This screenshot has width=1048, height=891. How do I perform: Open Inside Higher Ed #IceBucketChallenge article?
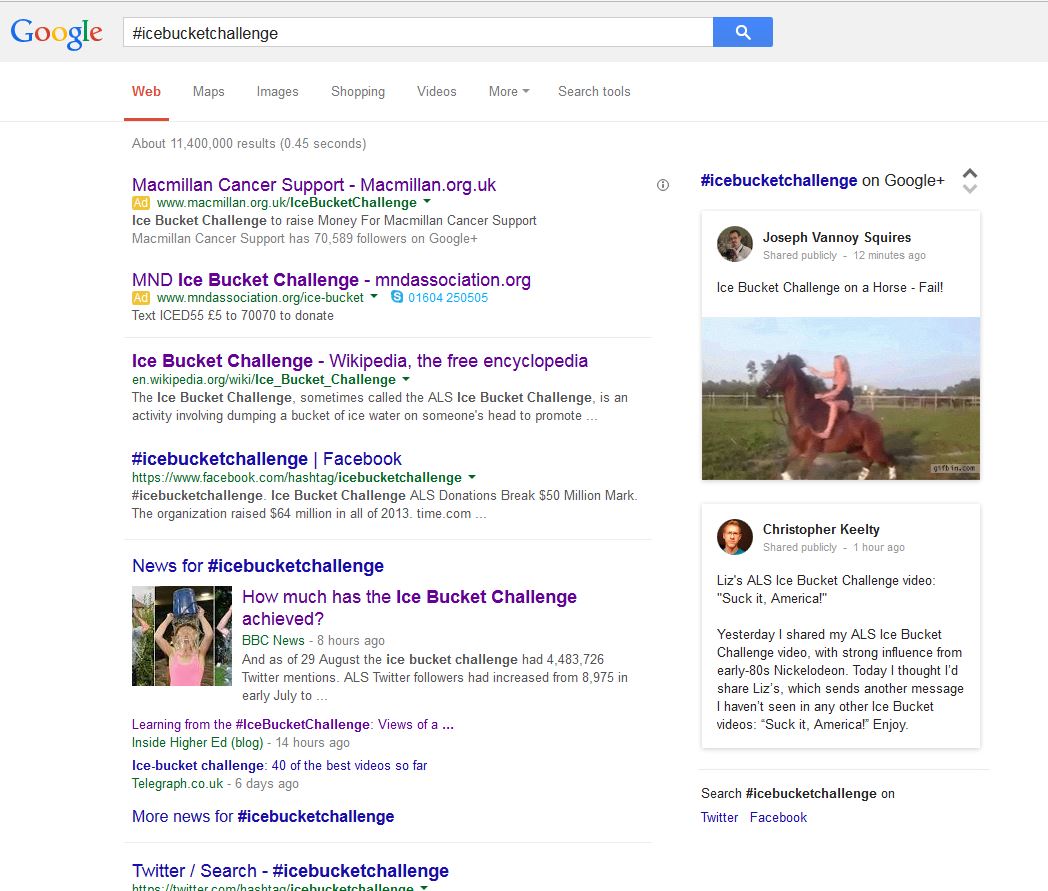tap(293, 725)
